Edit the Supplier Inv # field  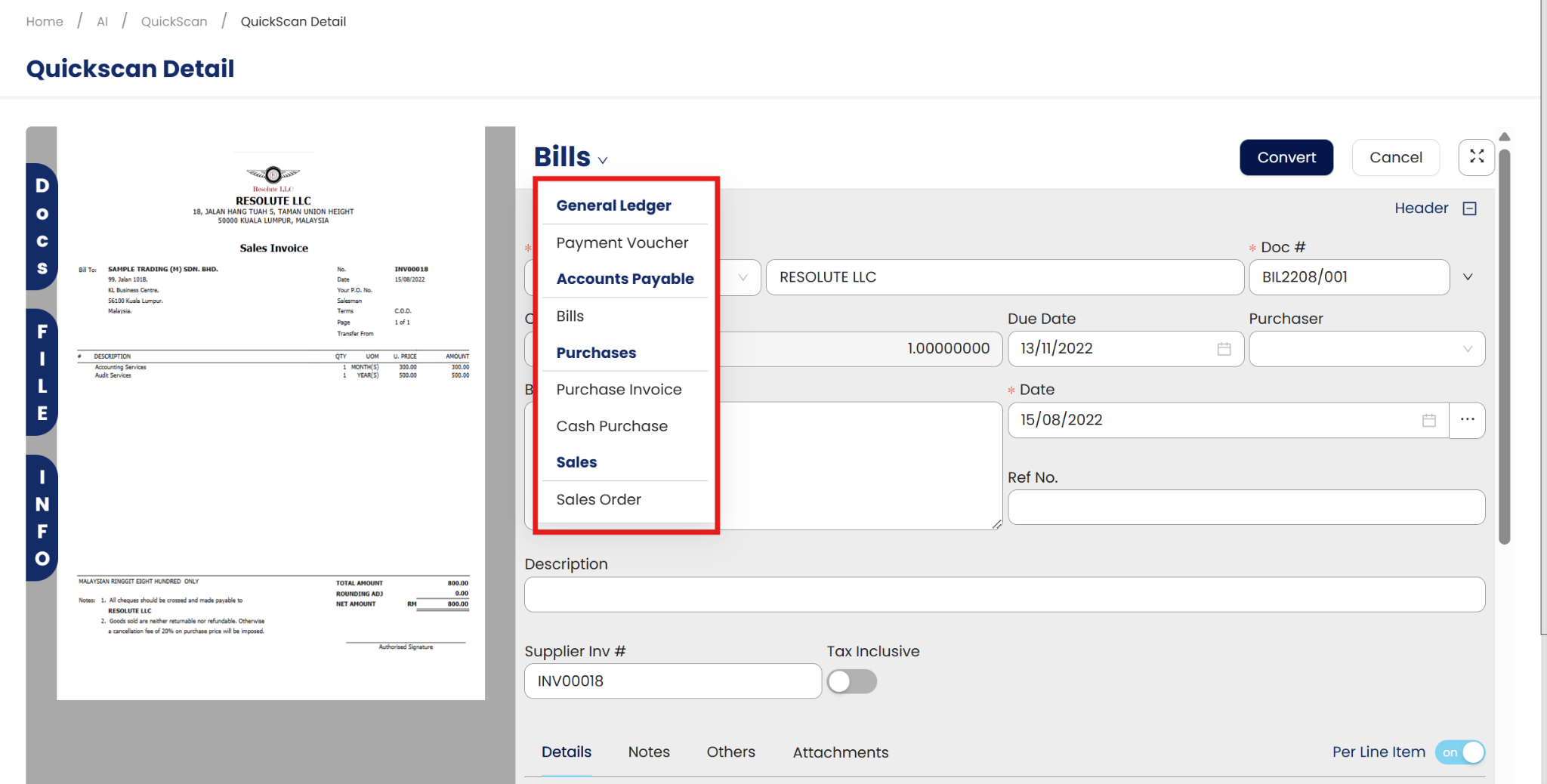tap(673, 681)
